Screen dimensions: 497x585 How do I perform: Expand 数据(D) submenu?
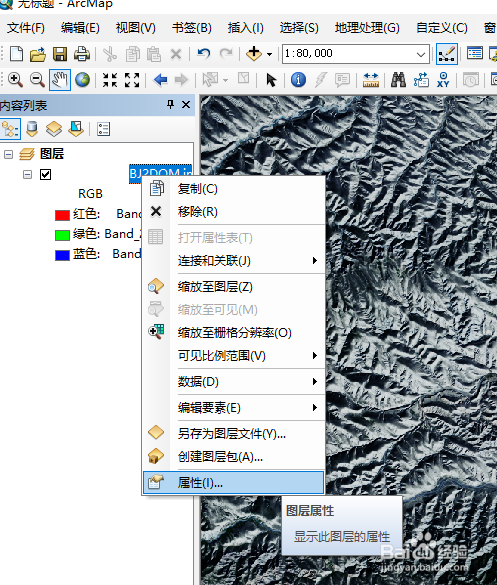[x=233, y=382]
